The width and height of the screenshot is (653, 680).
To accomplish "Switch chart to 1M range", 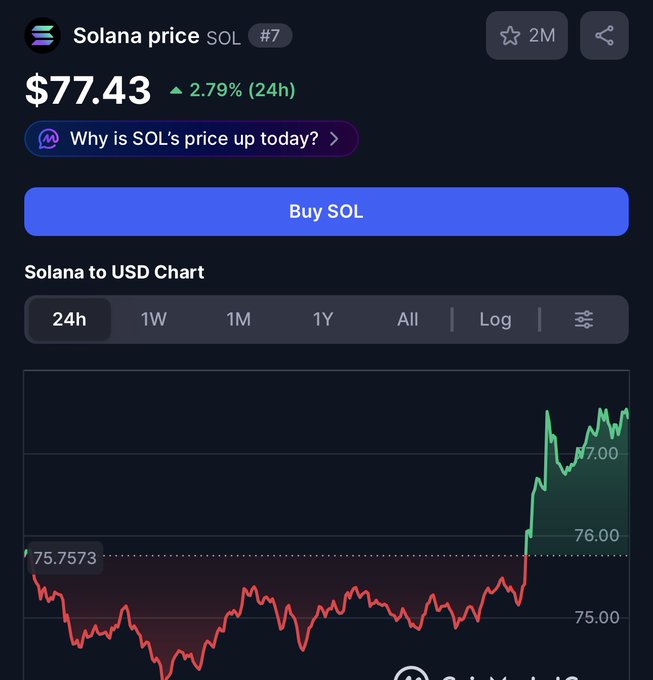I will click(x=238, y=320).
